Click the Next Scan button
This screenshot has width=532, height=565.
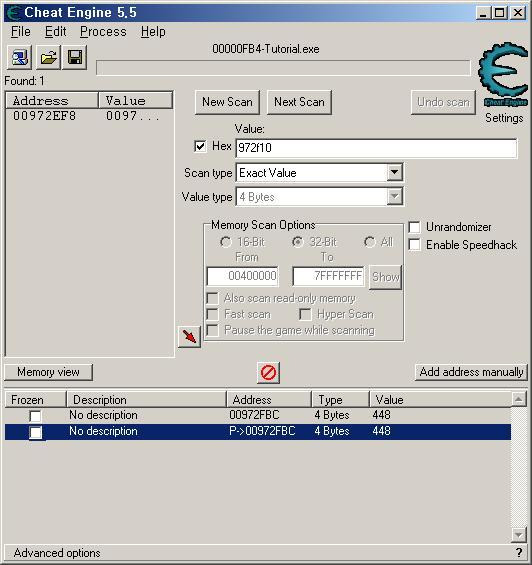[x=299, y=102]
